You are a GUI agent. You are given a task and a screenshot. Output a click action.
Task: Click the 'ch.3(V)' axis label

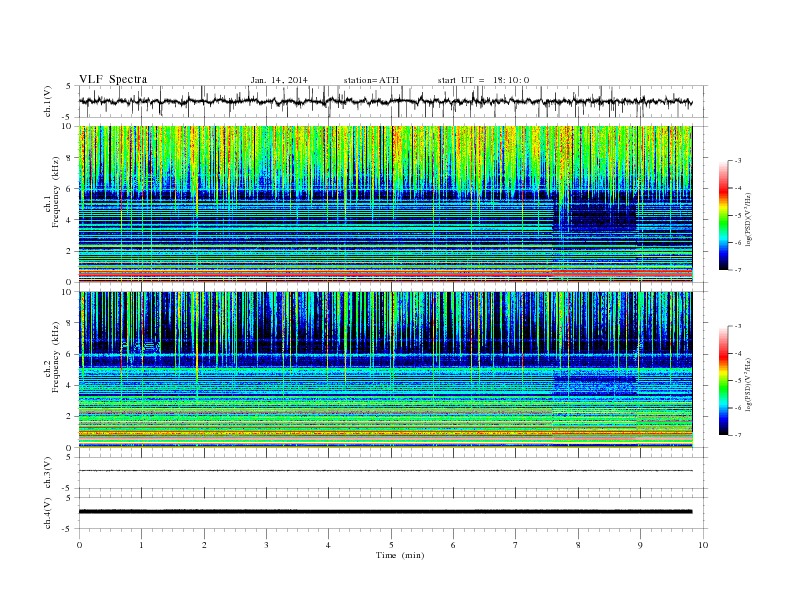48,473
